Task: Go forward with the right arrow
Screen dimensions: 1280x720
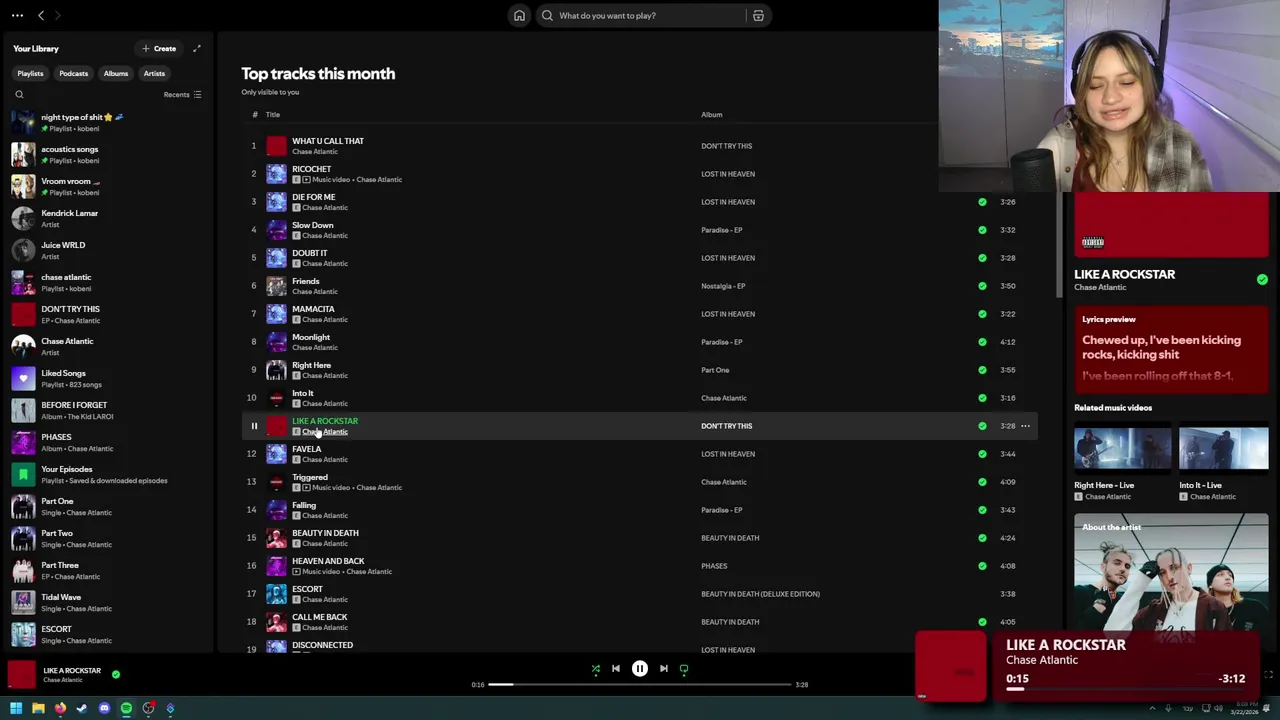Action: pyautogui.click(x=57, y=15)
